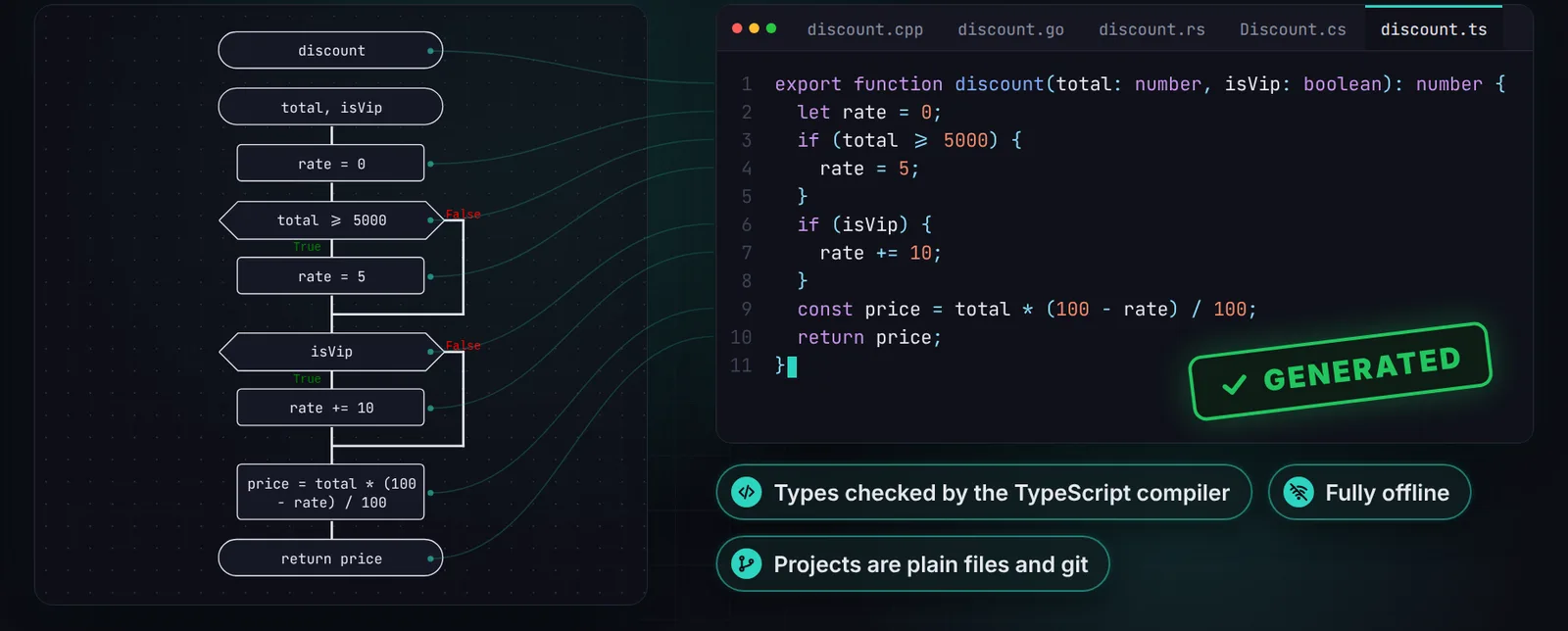1568x631 pixels.
Task: Select the 'rate = 5' flowchart block
Action: coord(330,276)
